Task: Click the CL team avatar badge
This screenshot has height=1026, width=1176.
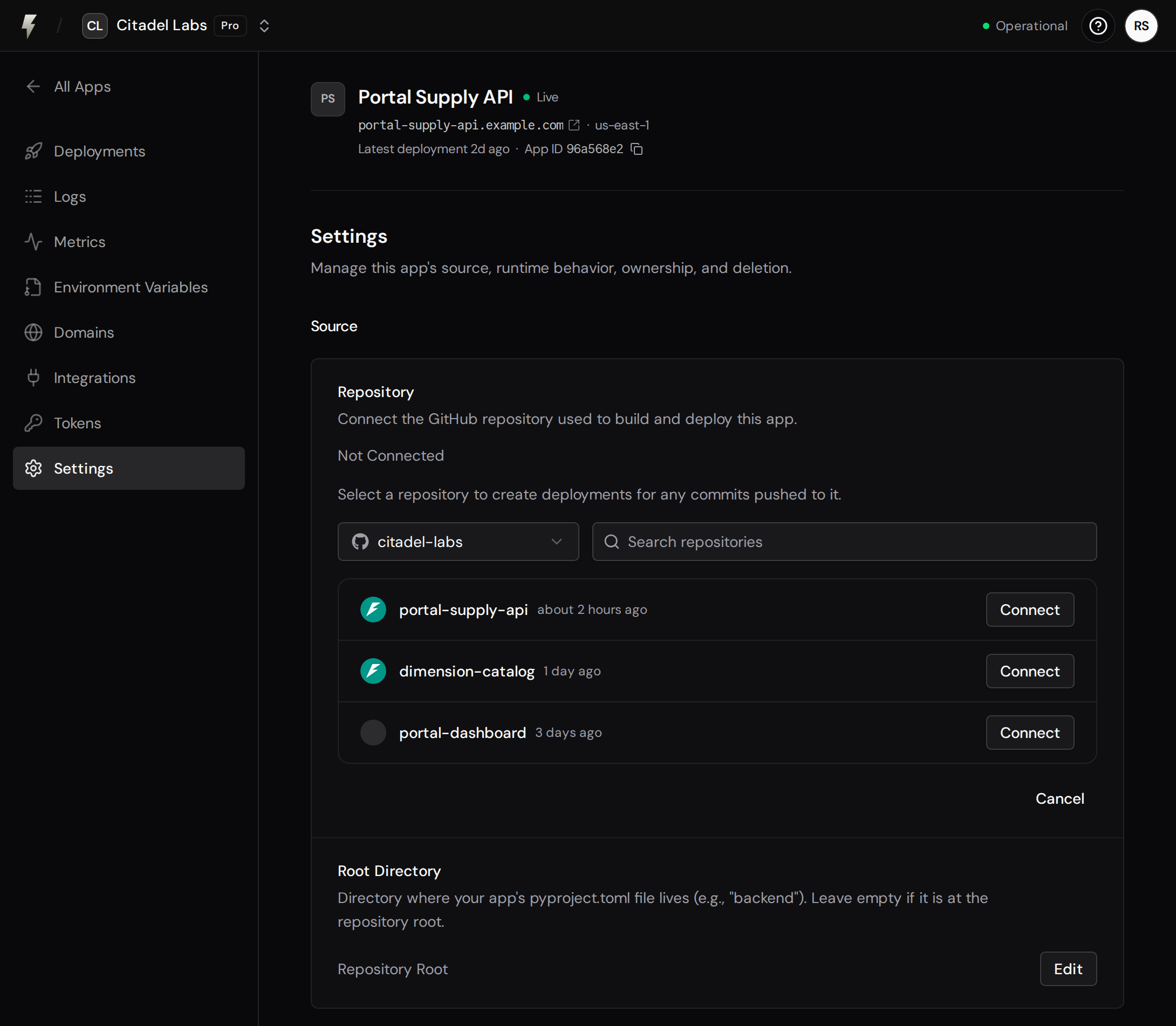Action: tap(94, 26)
